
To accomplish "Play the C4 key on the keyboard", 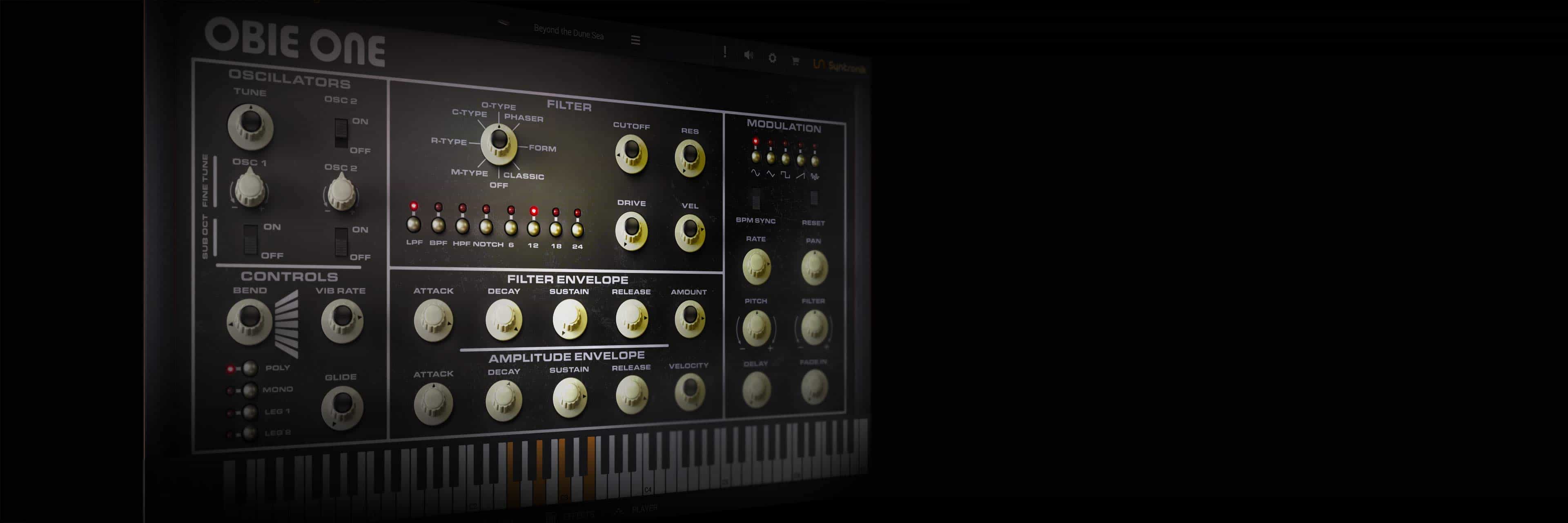I will [x=648, y=465].
